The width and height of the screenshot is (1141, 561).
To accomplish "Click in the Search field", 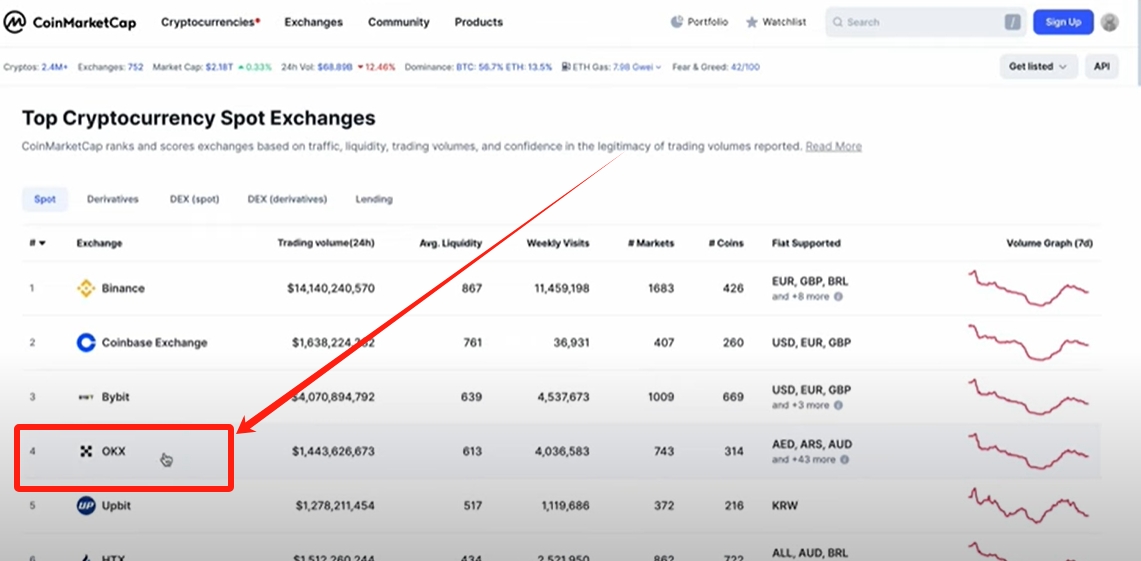I will point(926,23).
